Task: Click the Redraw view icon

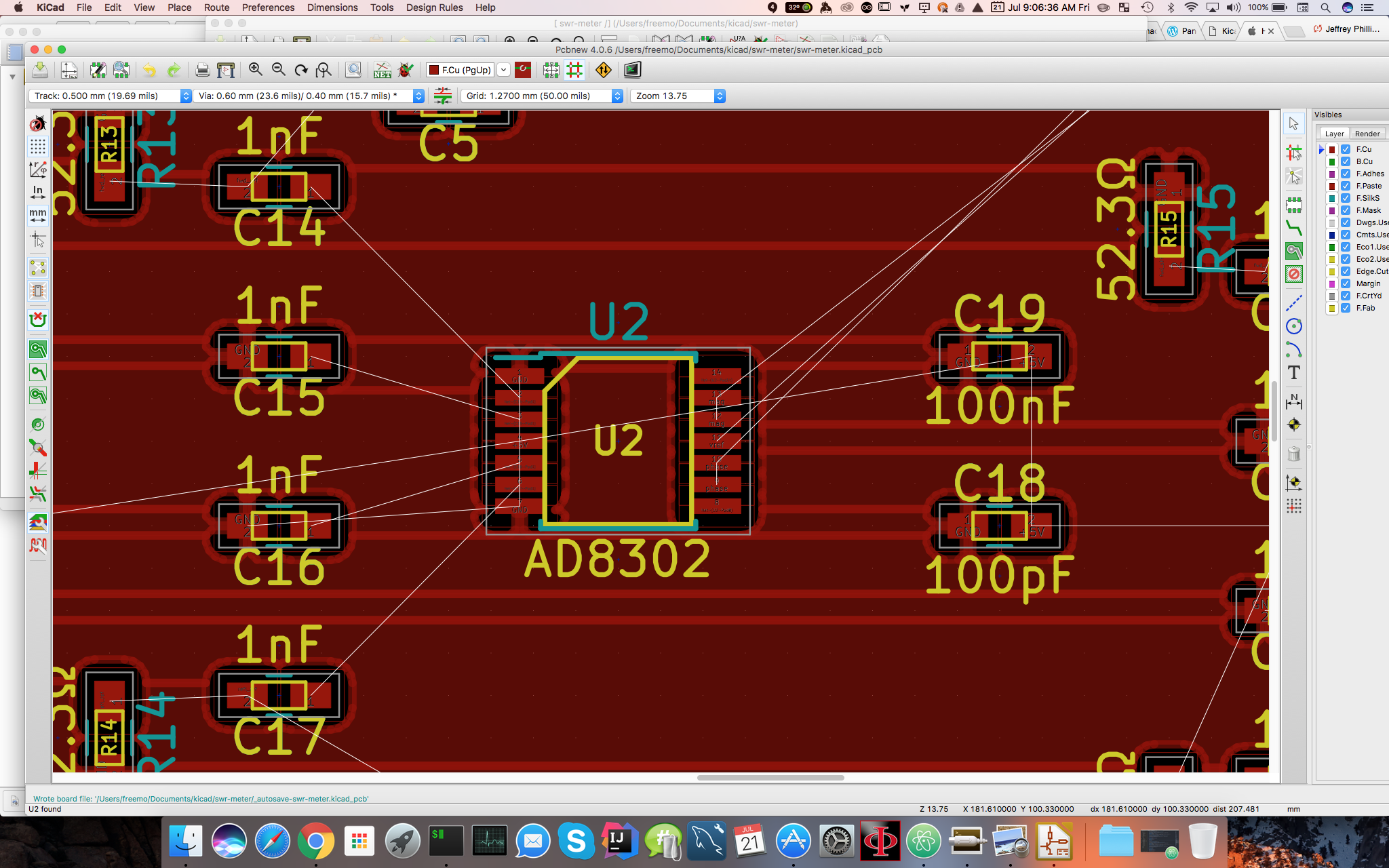Action: [301, 70]
